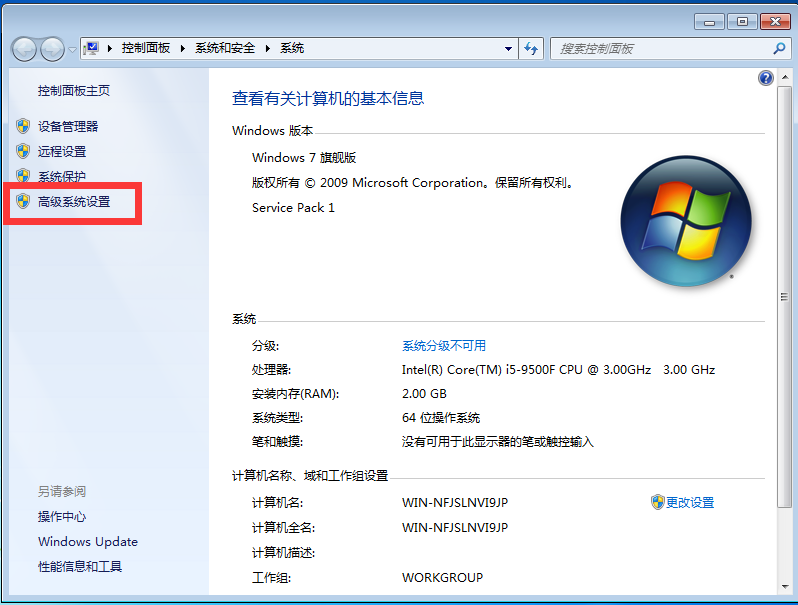Click the WORKGROUP value
The height and width of the screenshot is (605, 798).
point(442,578)
